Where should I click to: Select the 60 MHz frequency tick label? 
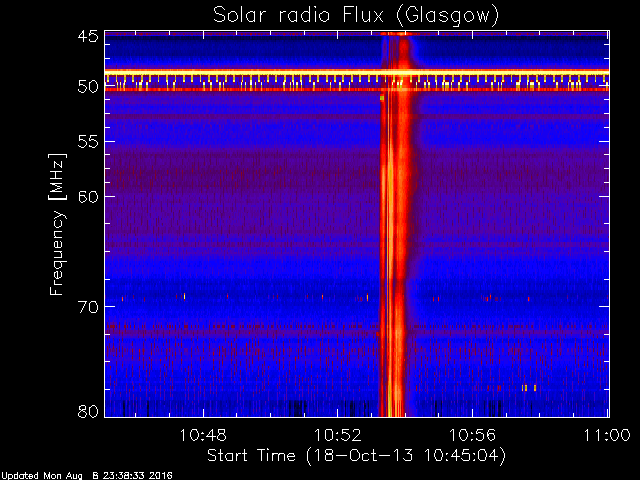coord(88,197)
